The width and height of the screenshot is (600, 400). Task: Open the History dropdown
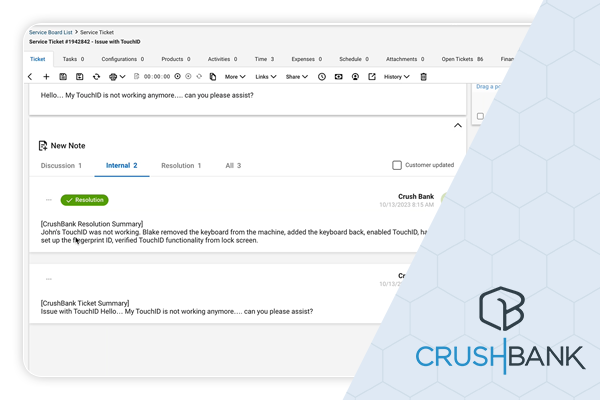point(397,77)
